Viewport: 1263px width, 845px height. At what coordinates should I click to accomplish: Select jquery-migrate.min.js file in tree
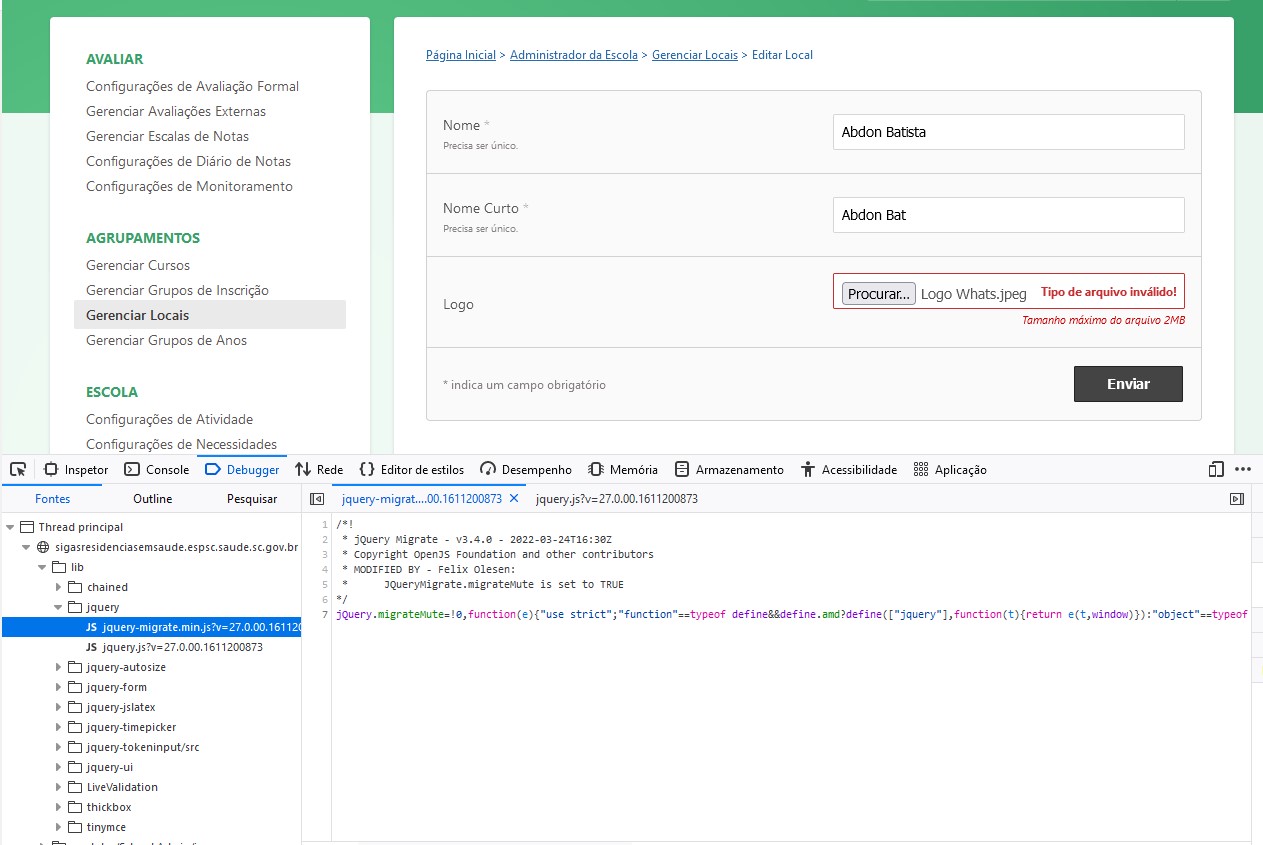tap(151, 627)
